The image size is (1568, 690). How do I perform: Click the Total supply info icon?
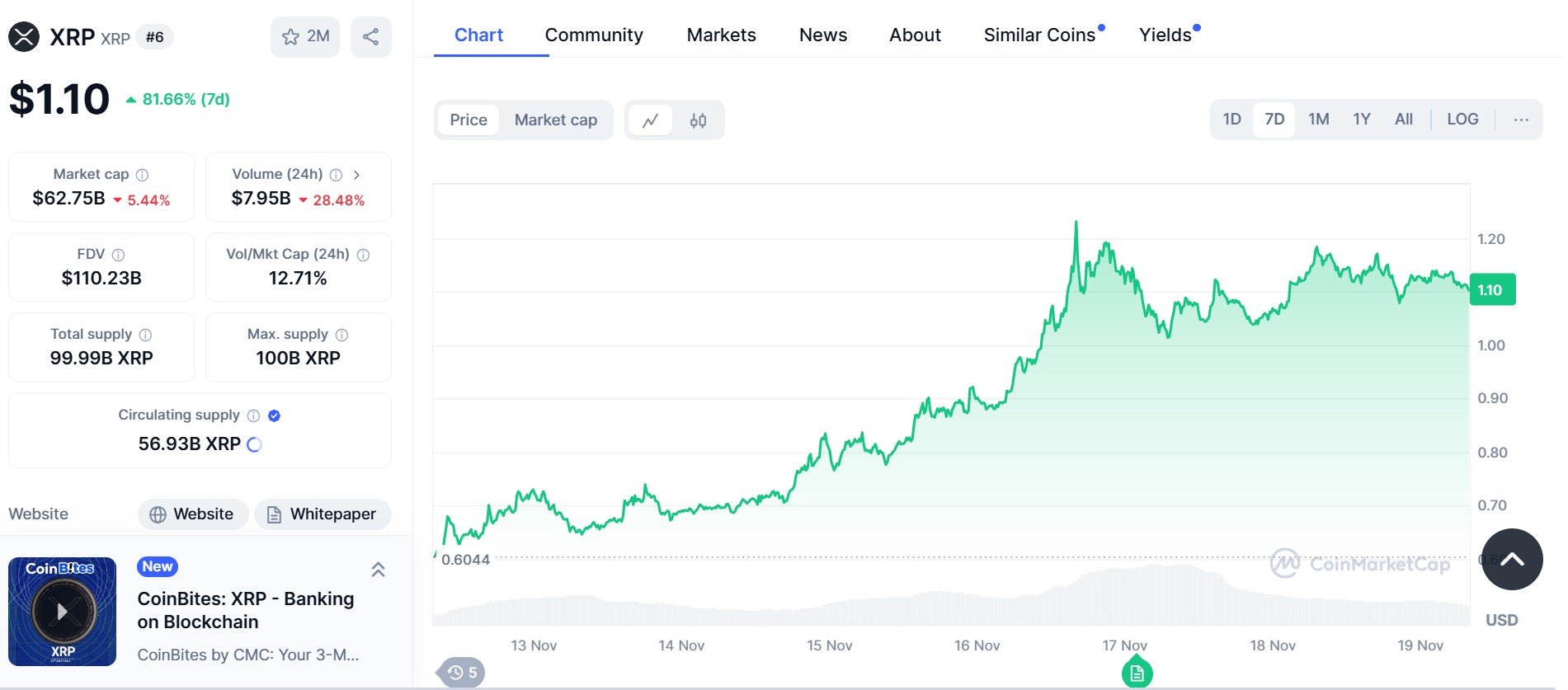[145, 335]
